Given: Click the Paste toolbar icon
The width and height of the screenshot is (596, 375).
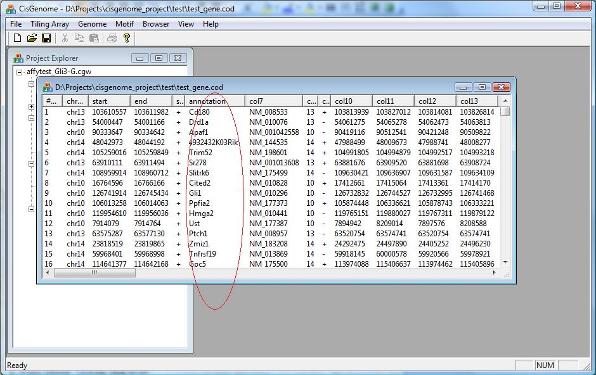Looking at the screenshot, I should pos(94,38).
